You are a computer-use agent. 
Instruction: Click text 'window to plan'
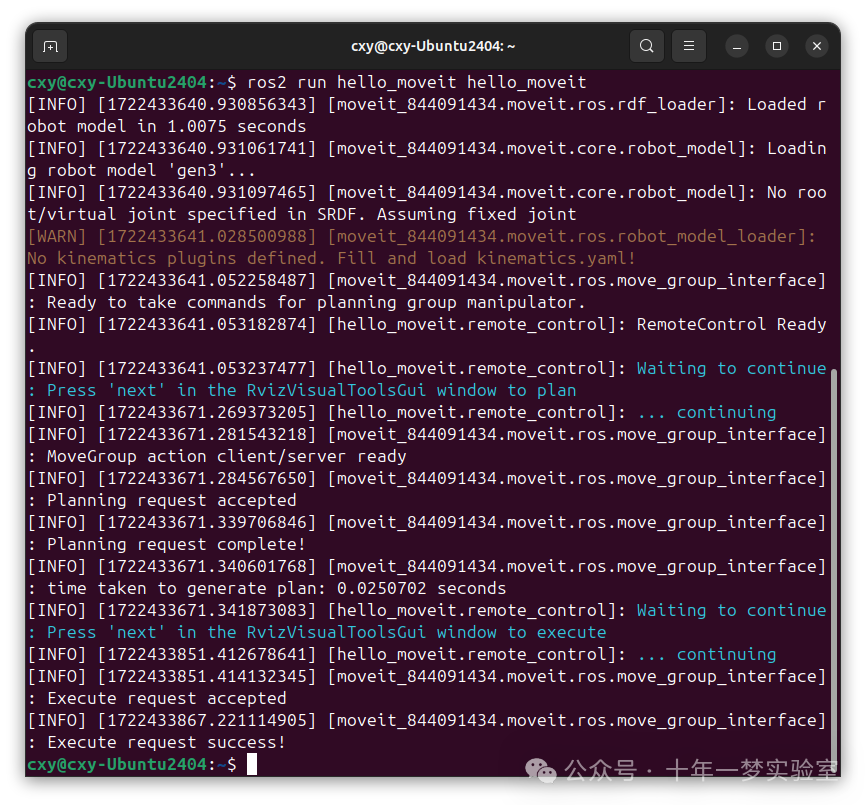click(x=506, y=391)
